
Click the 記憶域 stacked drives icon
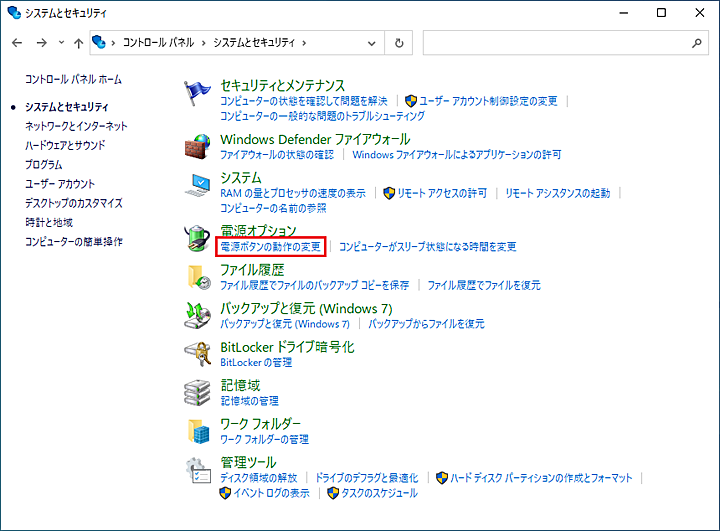pos(197,392)
